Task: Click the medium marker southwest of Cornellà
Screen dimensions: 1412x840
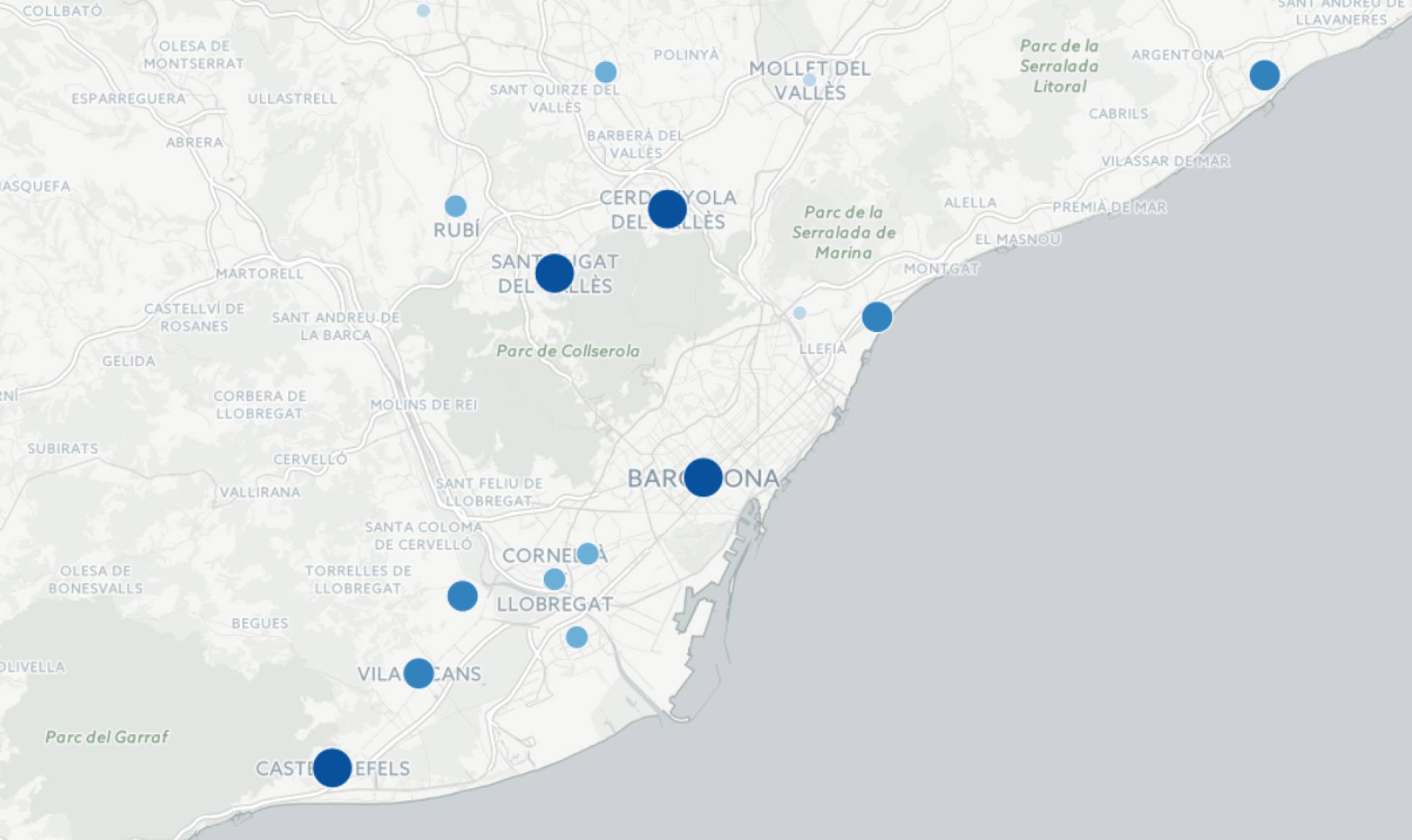Action: tap(462, 596)
